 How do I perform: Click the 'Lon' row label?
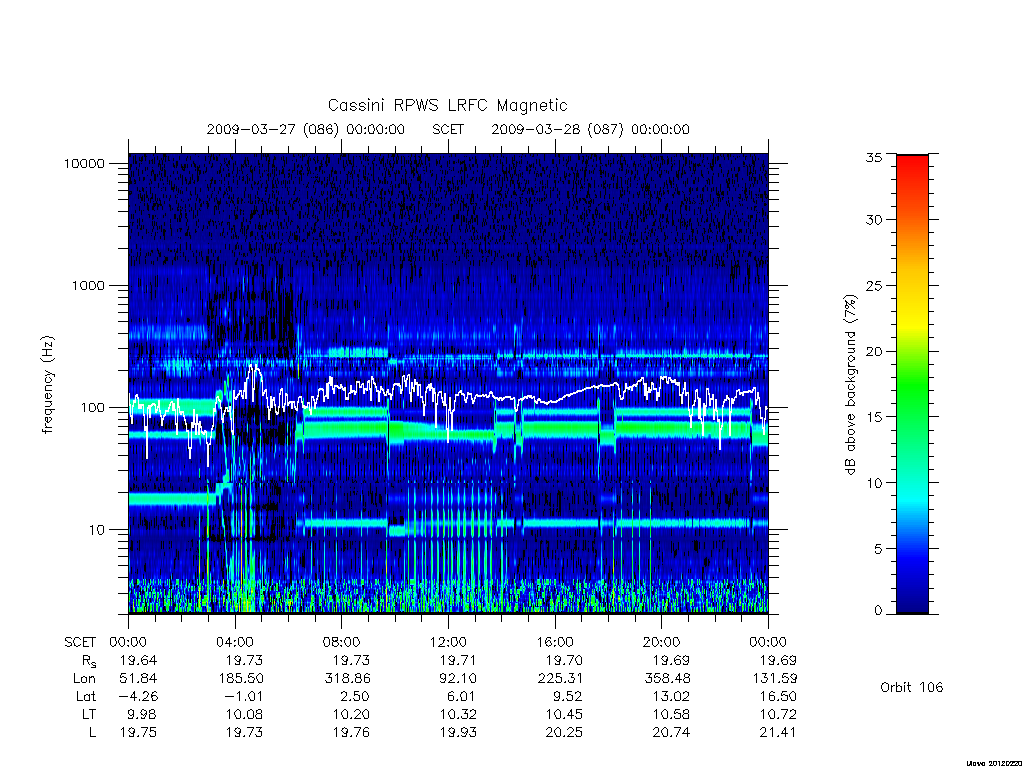(x=84, y=679)
